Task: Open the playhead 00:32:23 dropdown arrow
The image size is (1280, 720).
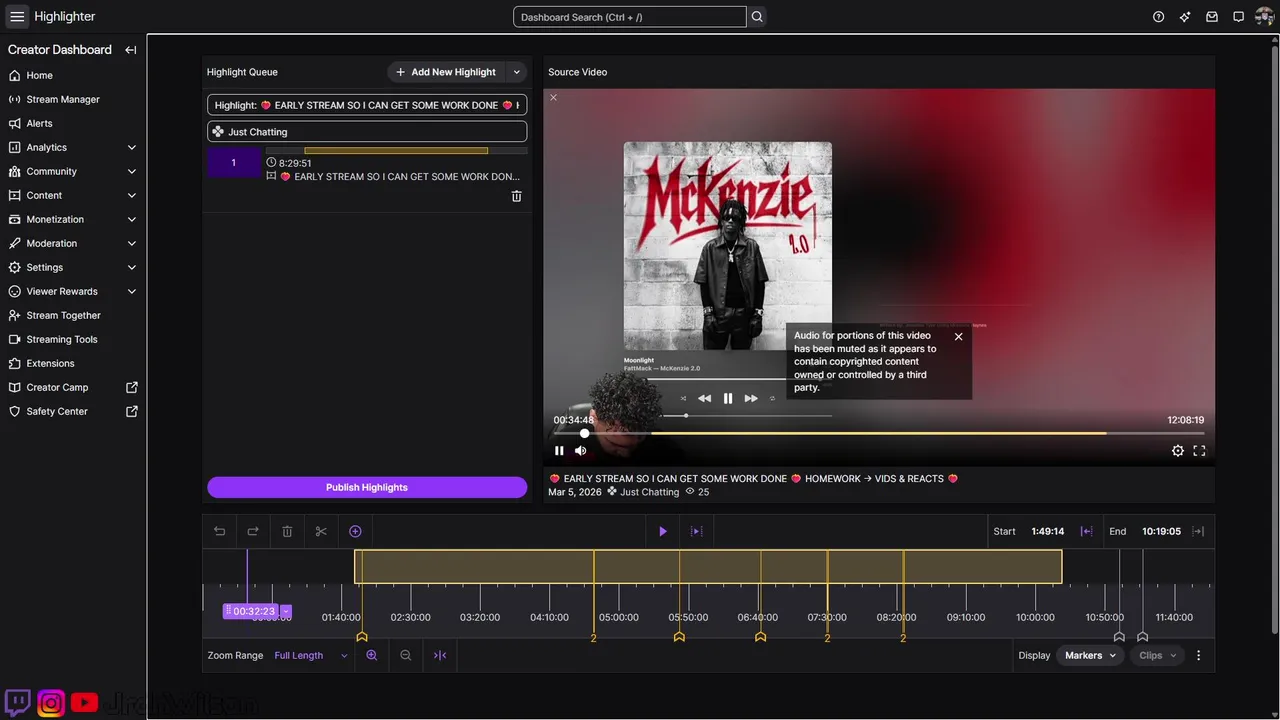Action: (286, 611)
